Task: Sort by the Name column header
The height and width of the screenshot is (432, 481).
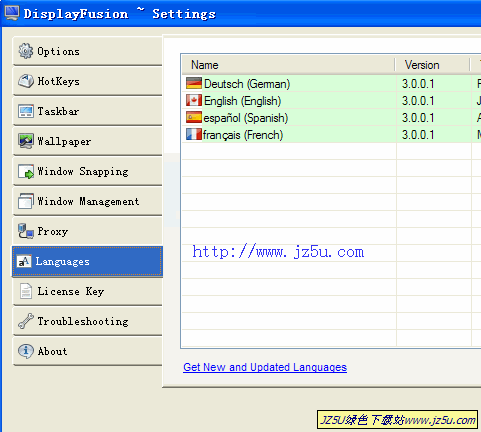Action: pos(289,65)
